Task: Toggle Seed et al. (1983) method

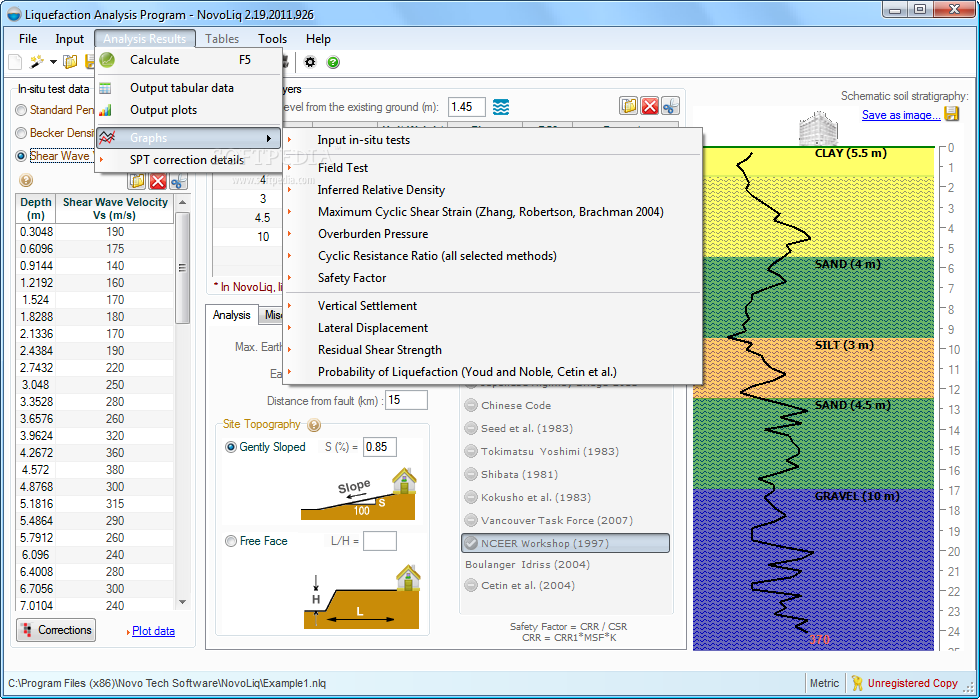Action: 471,428
